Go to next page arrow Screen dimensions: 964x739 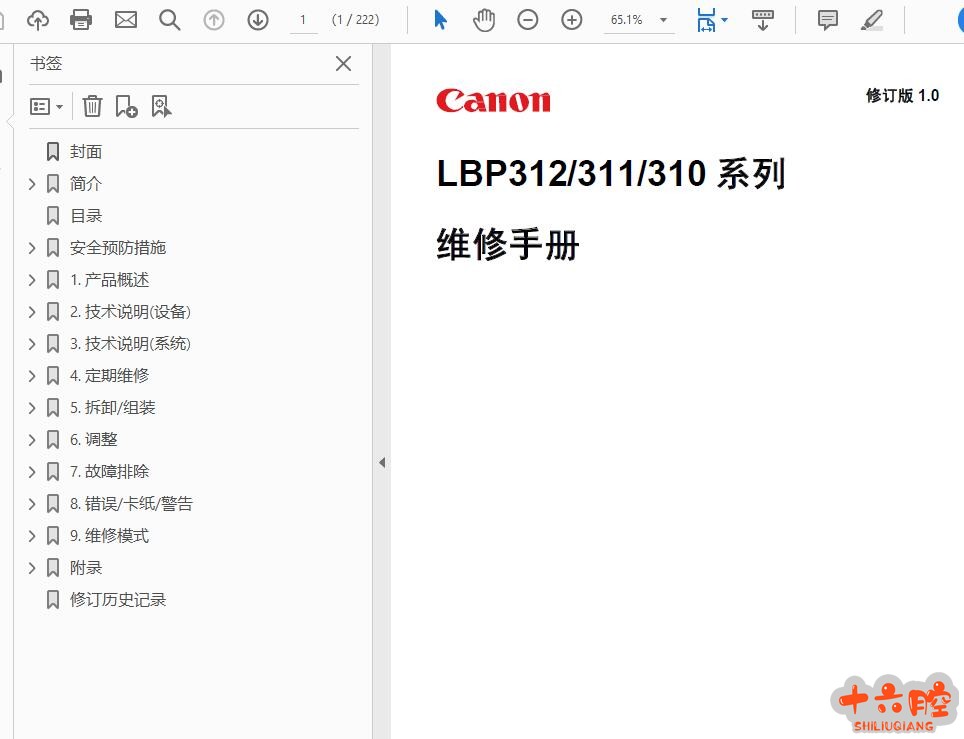258,19
